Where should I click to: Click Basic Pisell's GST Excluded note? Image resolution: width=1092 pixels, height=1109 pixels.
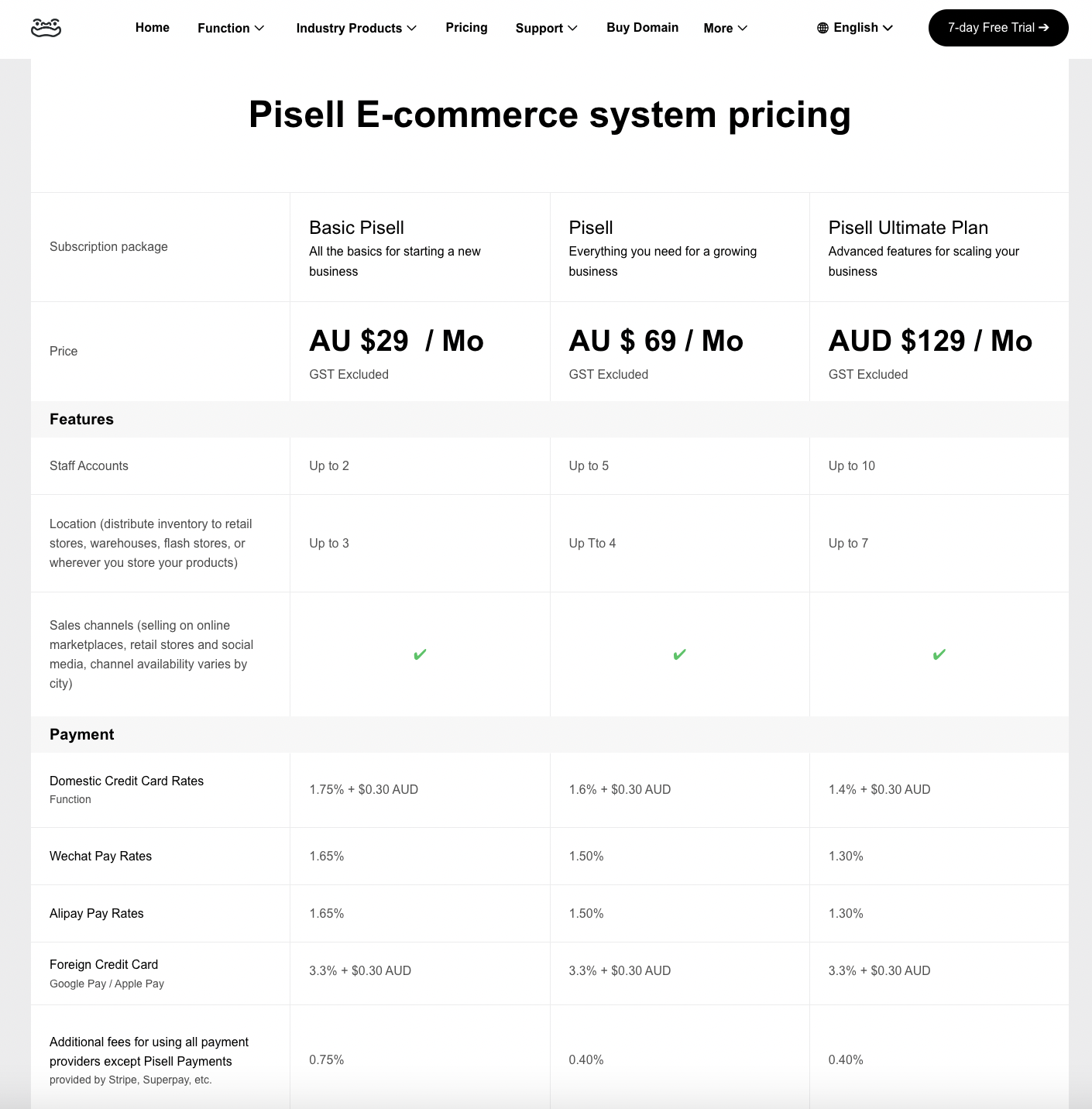click(x=349, y=374)
